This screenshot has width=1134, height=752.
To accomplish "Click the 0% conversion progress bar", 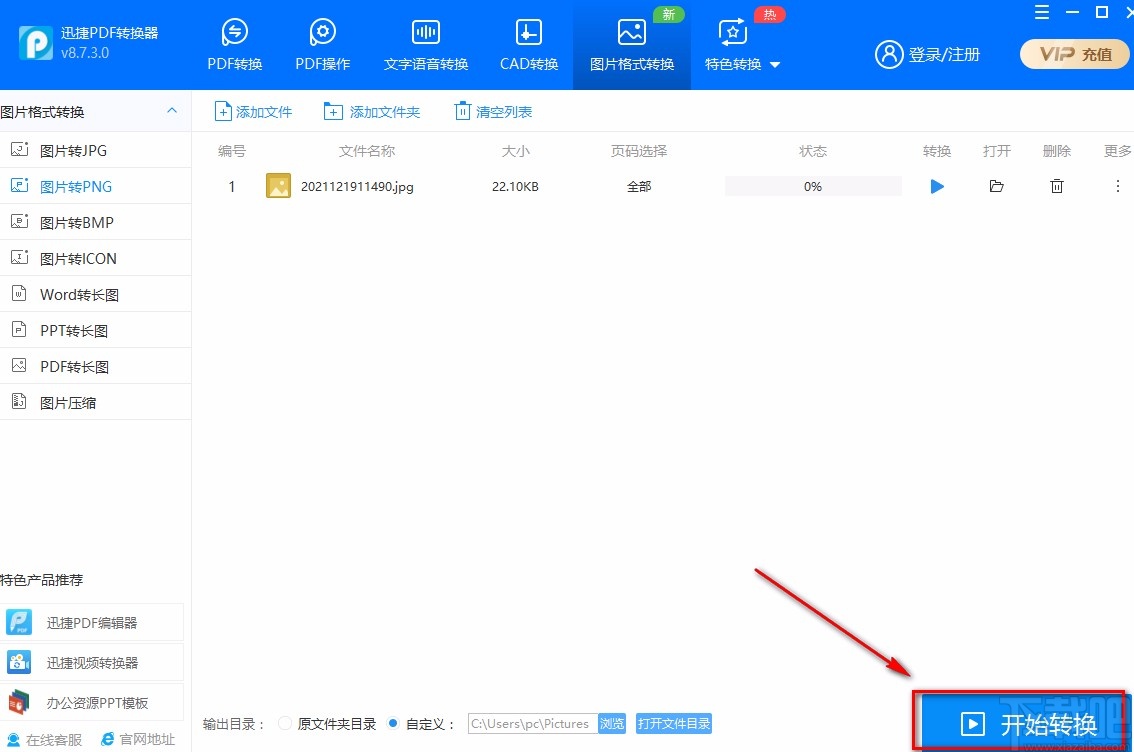I will point(813,186).
